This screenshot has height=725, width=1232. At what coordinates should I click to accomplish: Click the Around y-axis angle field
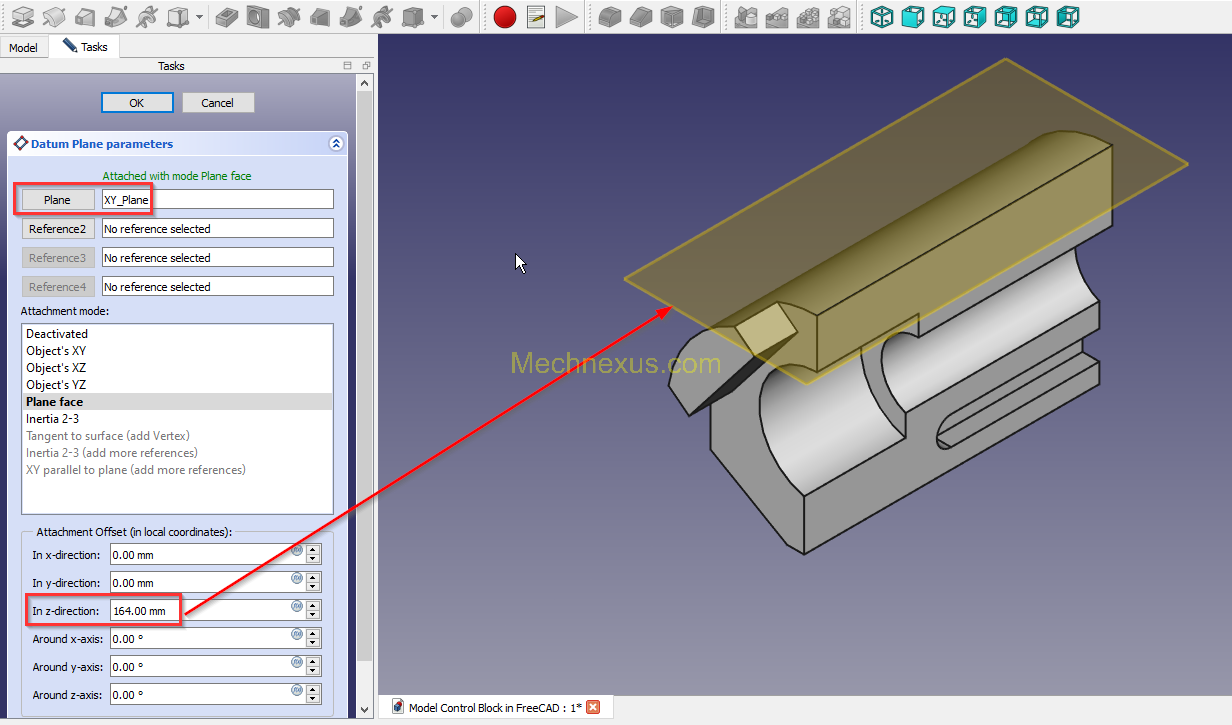pyautogui.click(x=207, y=666)
